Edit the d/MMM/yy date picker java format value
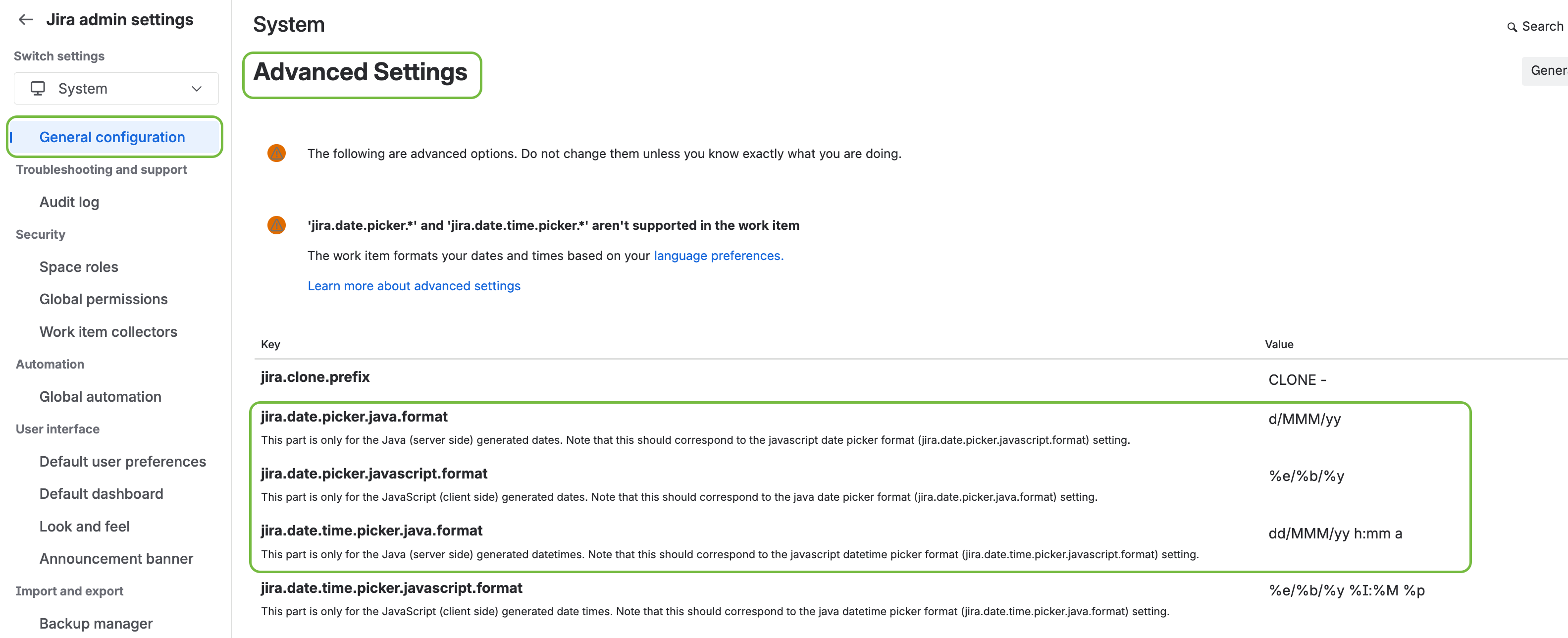This screenshot has height=638, width=1568. (1305, 419)
